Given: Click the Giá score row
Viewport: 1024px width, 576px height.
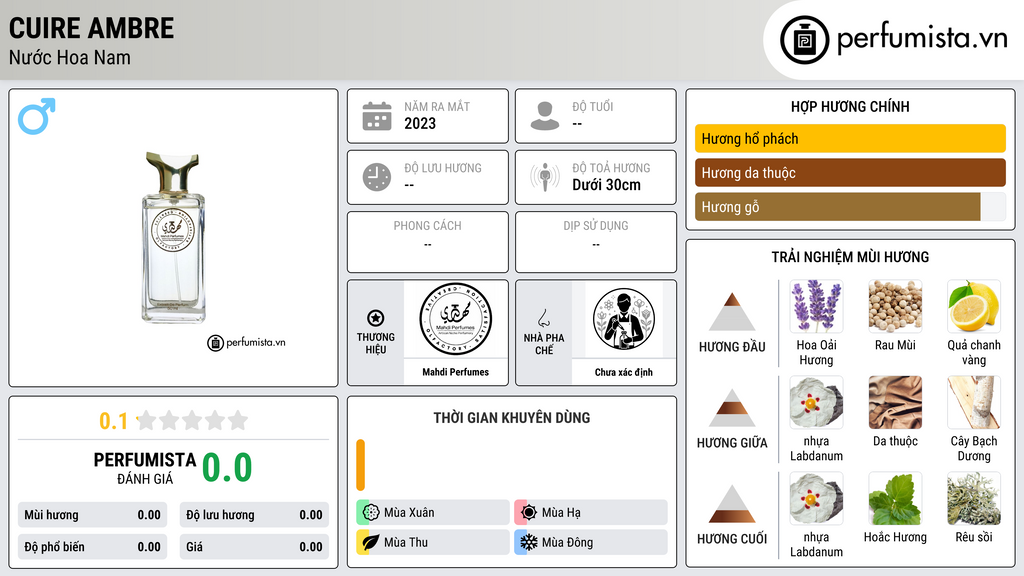Looking at the screenshot, I should (254, 547).
